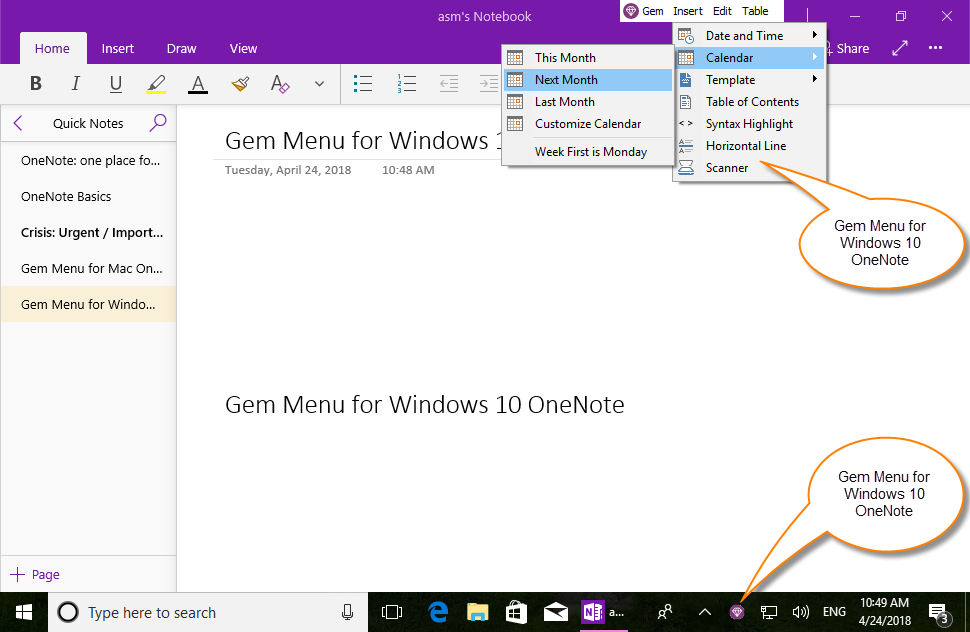
Task: Open the Home ribbon tab
Action: pos(52,48)
